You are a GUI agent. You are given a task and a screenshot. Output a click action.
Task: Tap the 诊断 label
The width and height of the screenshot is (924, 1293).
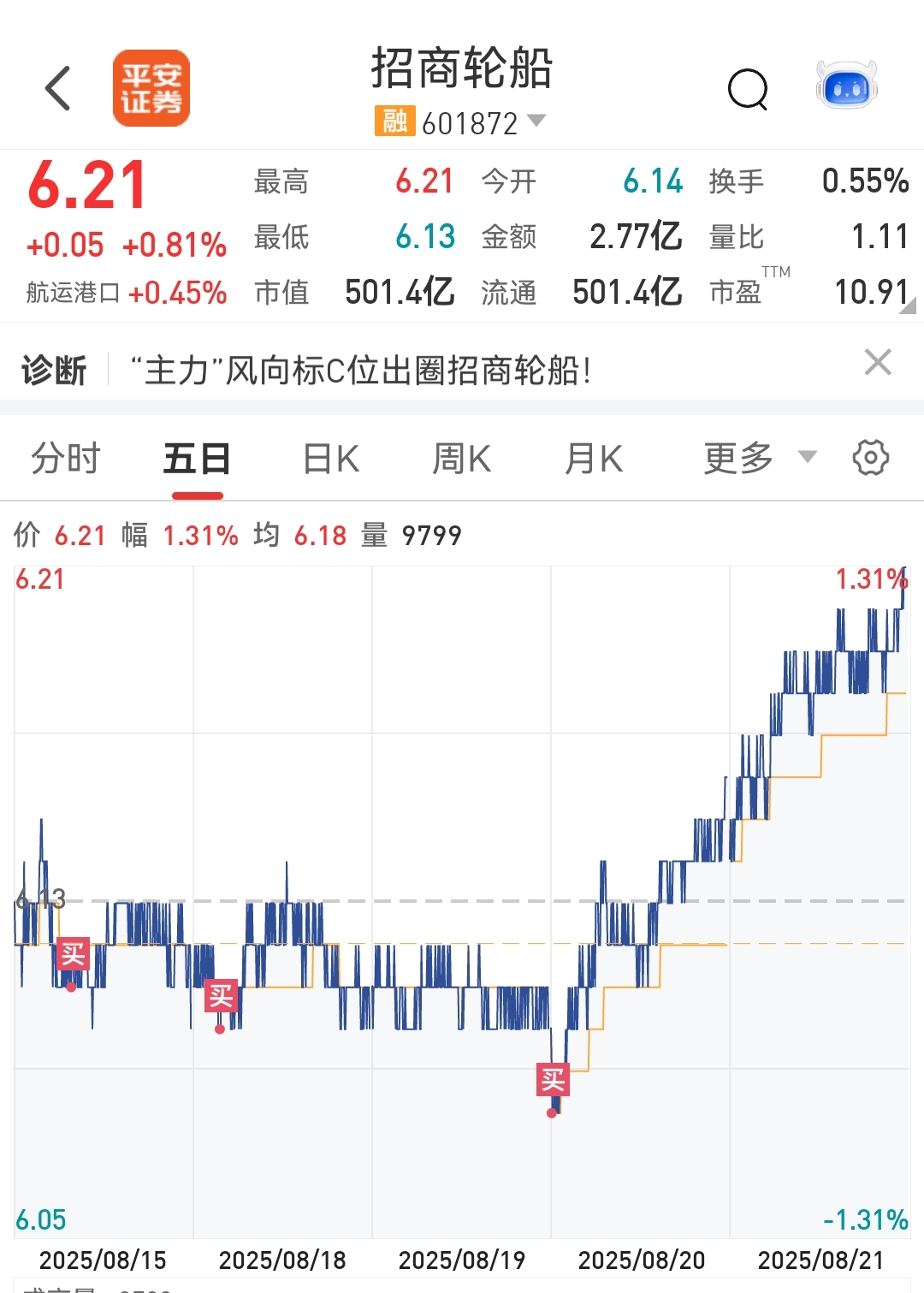tap(54, 371)
